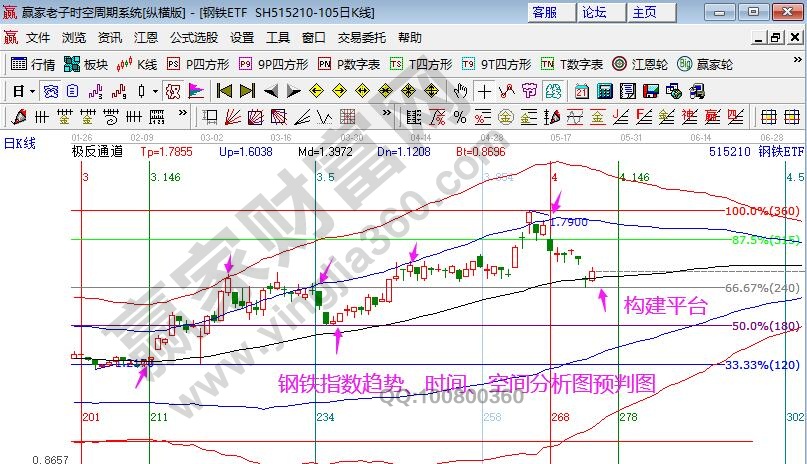This screenshot has width=807, height=464.
Task: Open the 交易委托 menu
Action: coord(361,38)
